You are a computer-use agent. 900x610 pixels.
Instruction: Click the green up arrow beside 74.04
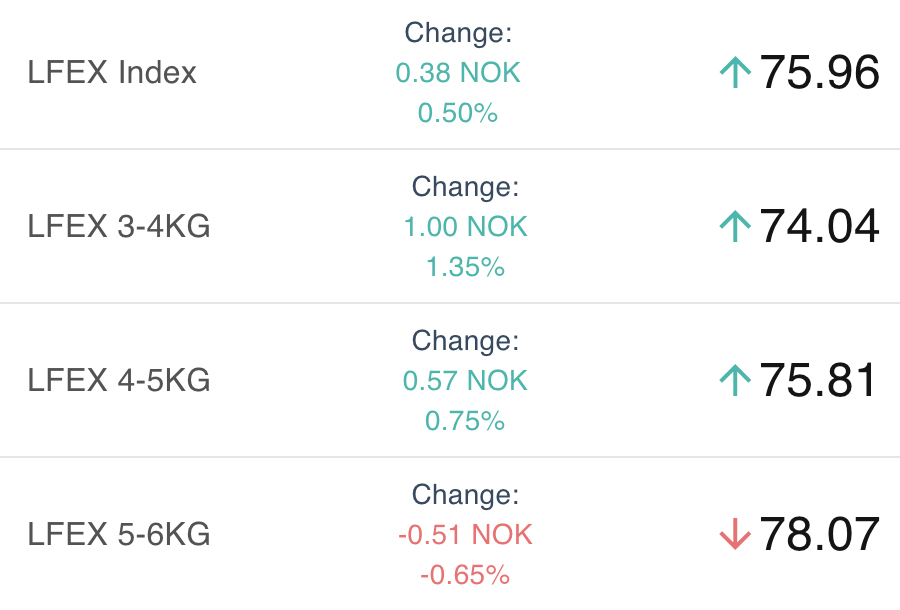(735, 227)
